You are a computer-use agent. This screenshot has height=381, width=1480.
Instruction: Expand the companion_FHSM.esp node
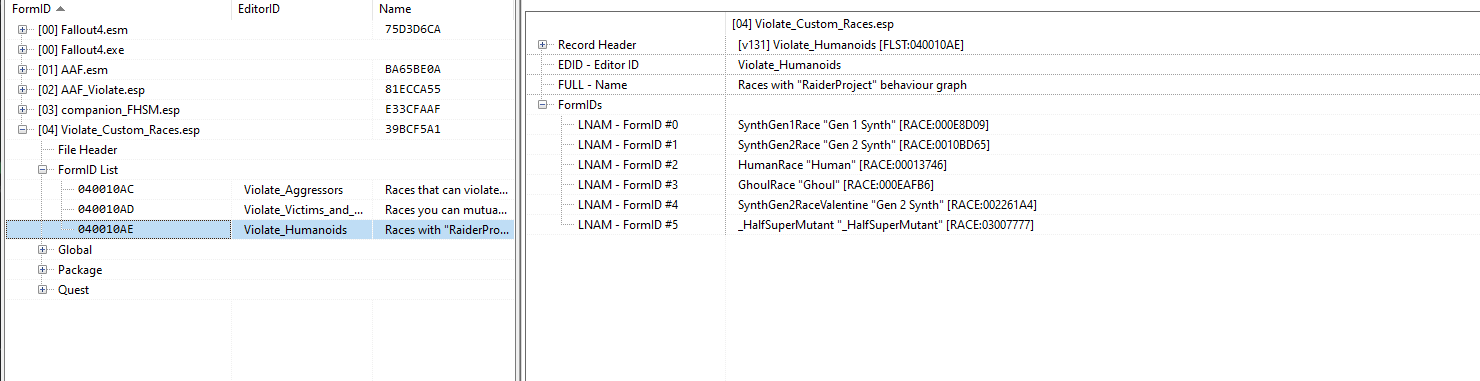click(23, 109)
